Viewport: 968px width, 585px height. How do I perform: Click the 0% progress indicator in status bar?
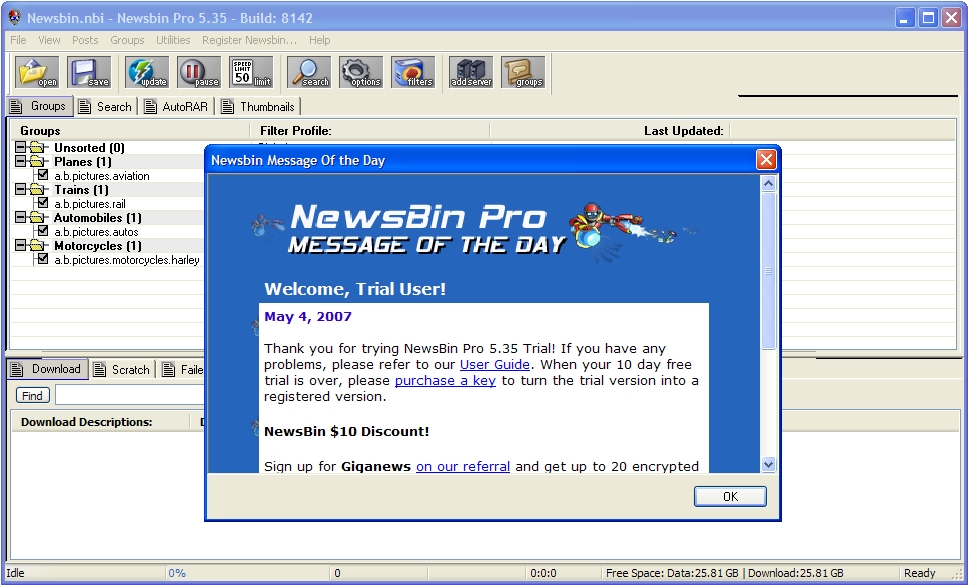177,573
